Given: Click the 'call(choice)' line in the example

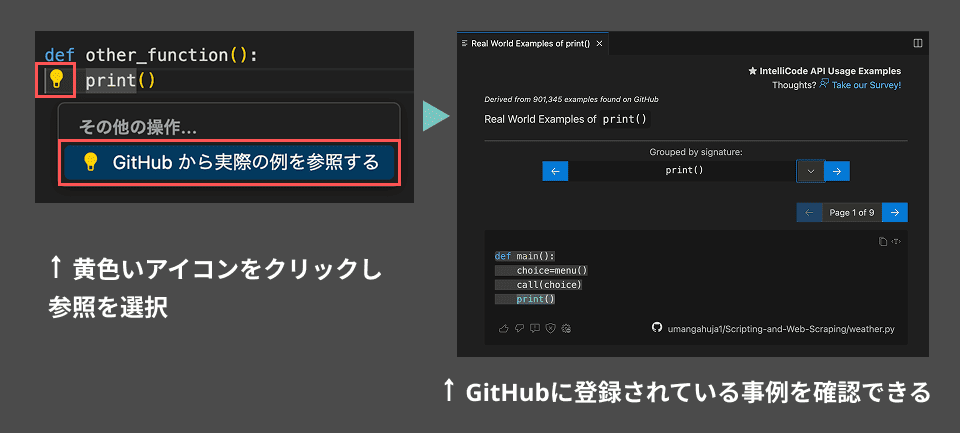Looking at the screenshot, I should tap(549, 285).
